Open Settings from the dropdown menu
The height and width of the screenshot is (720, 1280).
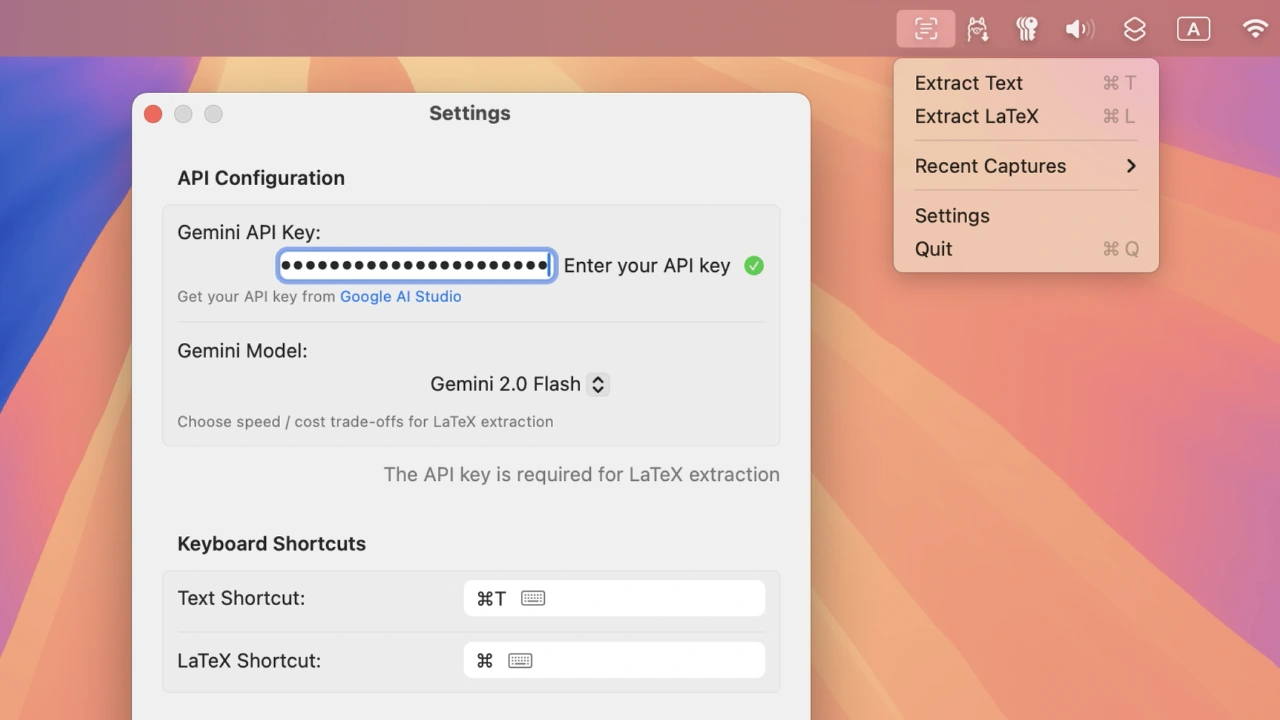click(x=952, y=216)
